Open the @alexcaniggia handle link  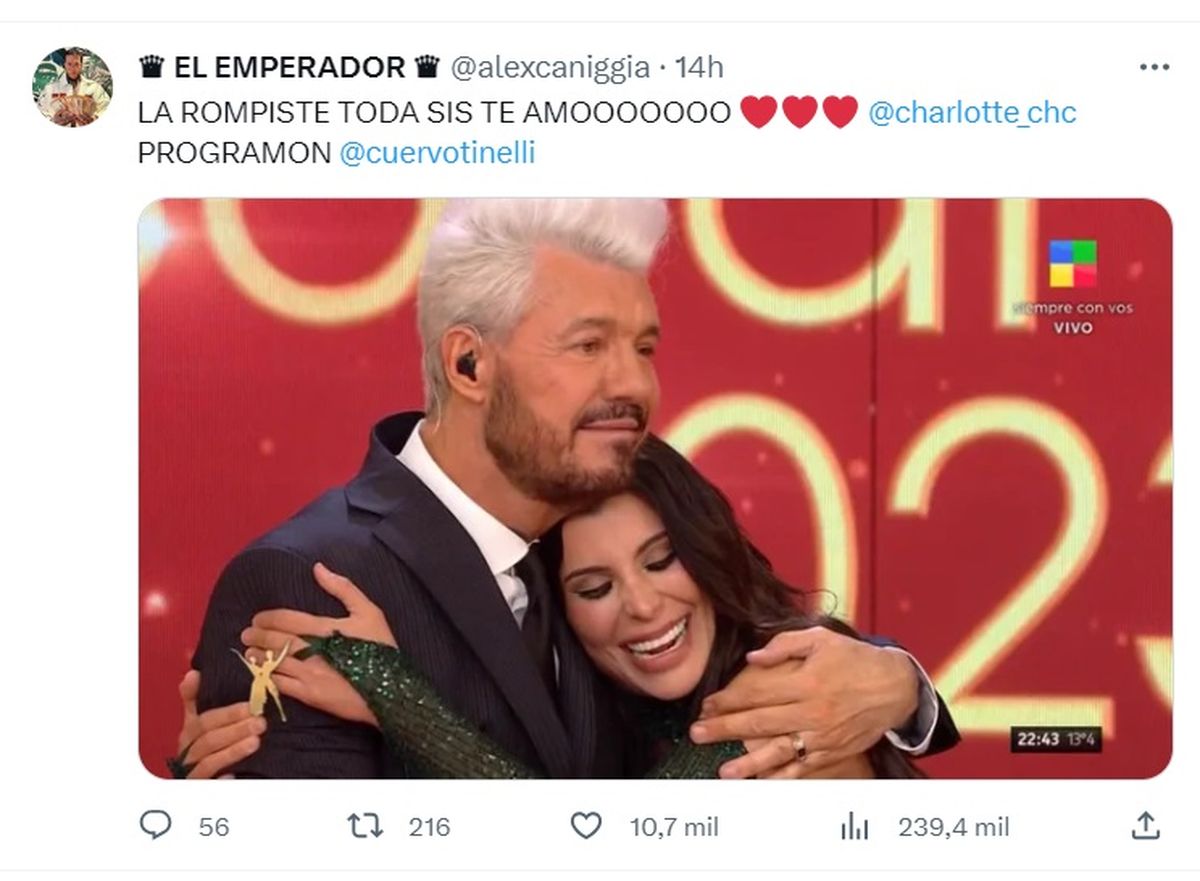click(549, 67)
